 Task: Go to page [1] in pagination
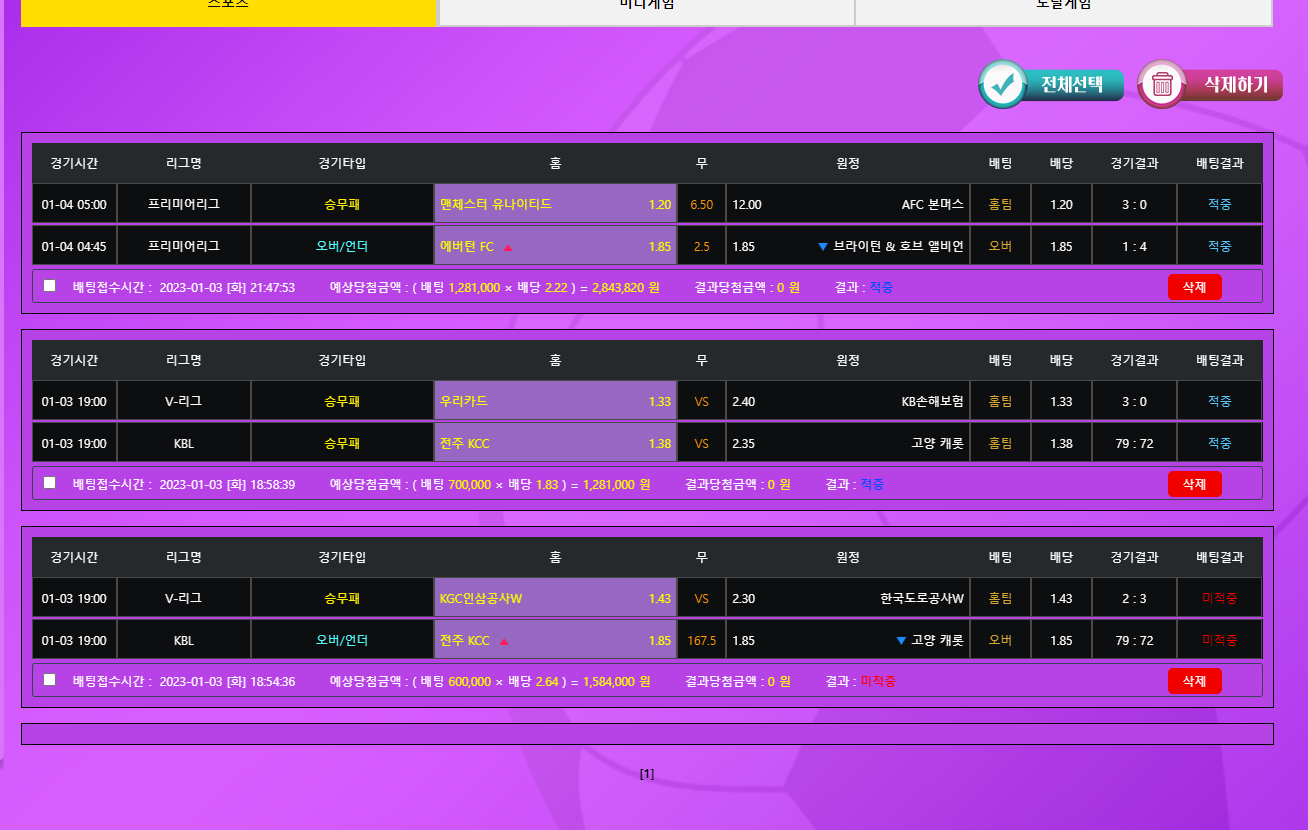click(x=647, y=774)
